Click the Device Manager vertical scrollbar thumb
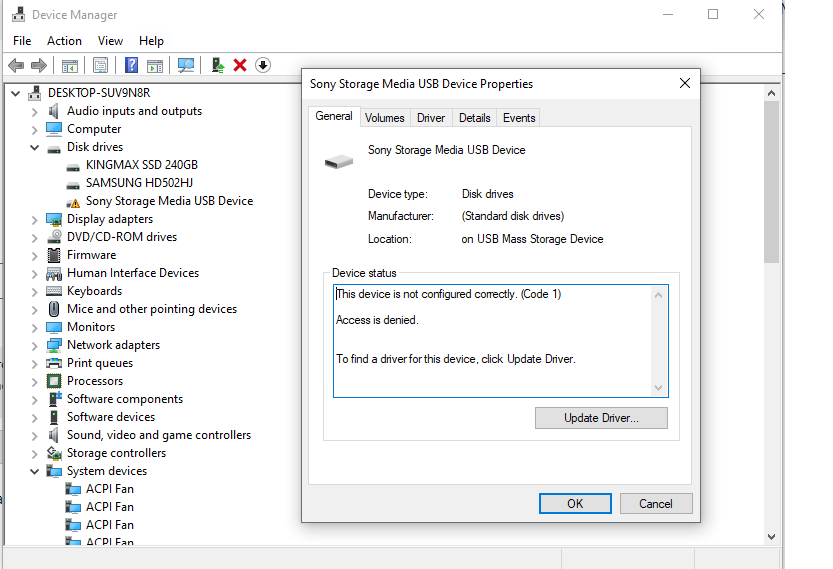Viewport: 833px width, 569px height. 771,182
